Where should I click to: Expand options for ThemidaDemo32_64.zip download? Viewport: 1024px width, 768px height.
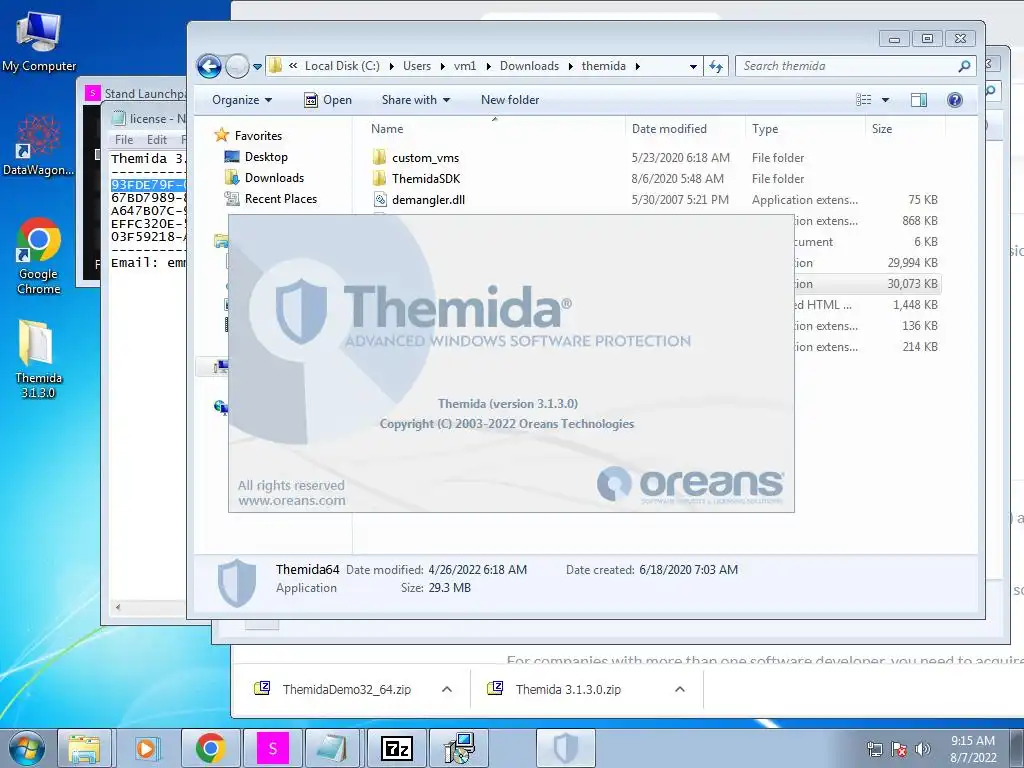coord(447,689)
